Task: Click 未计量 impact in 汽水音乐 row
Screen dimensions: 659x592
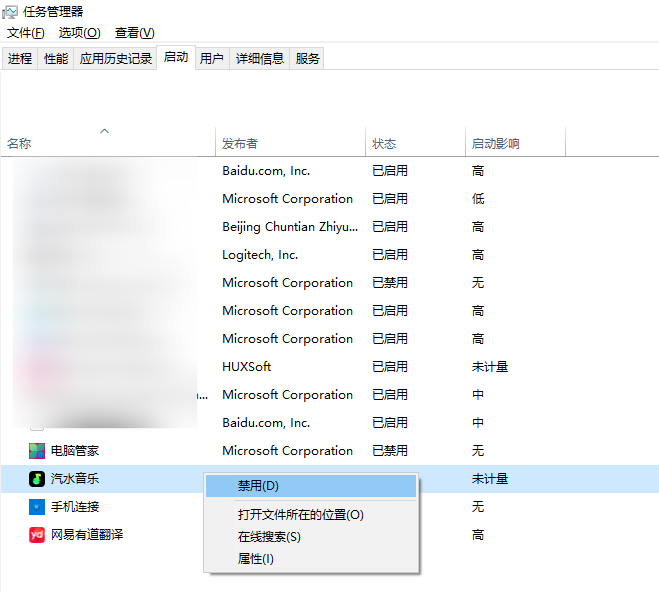Action: [x=490, y=479]
